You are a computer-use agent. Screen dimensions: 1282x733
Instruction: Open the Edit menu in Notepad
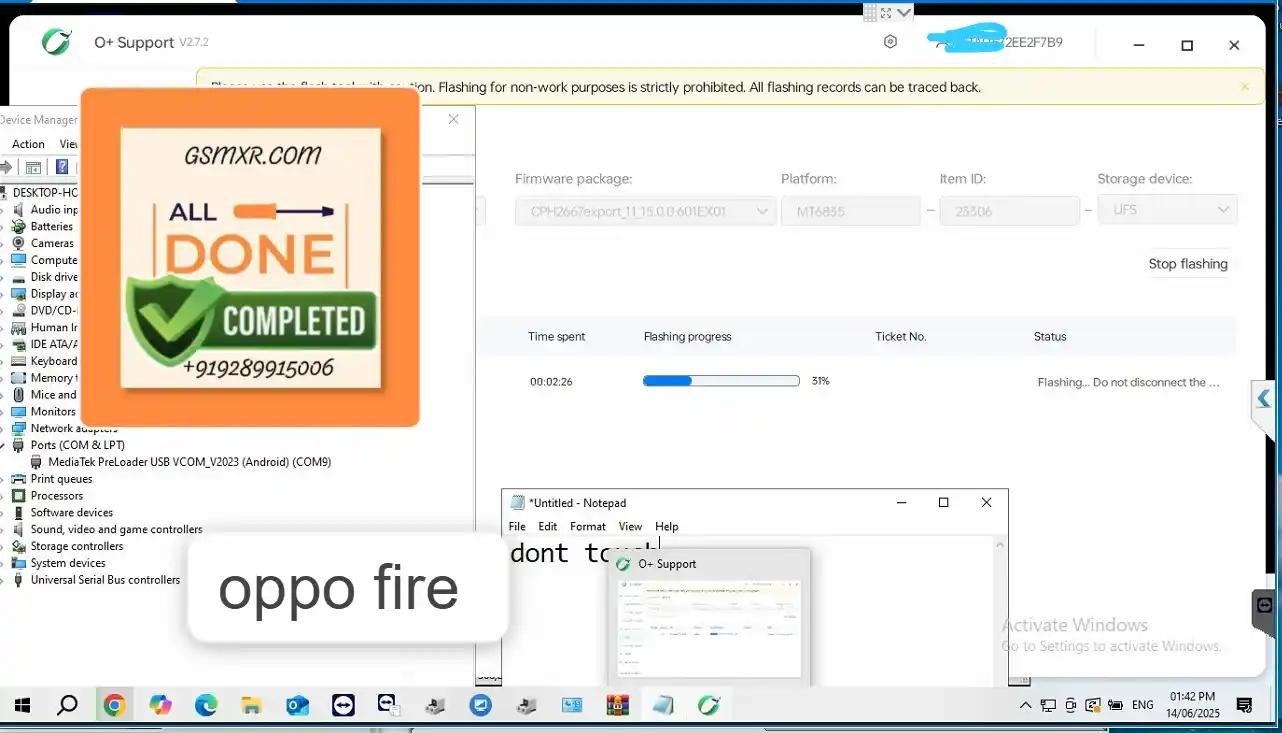point(548,526)
